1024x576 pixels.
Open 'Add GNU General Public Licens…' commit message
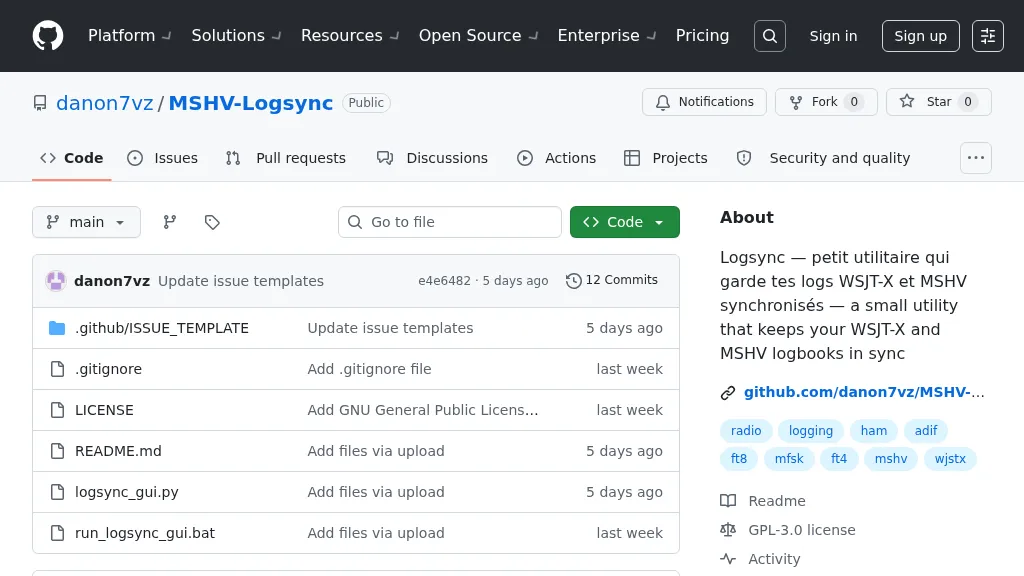click(x=423, y=410)
